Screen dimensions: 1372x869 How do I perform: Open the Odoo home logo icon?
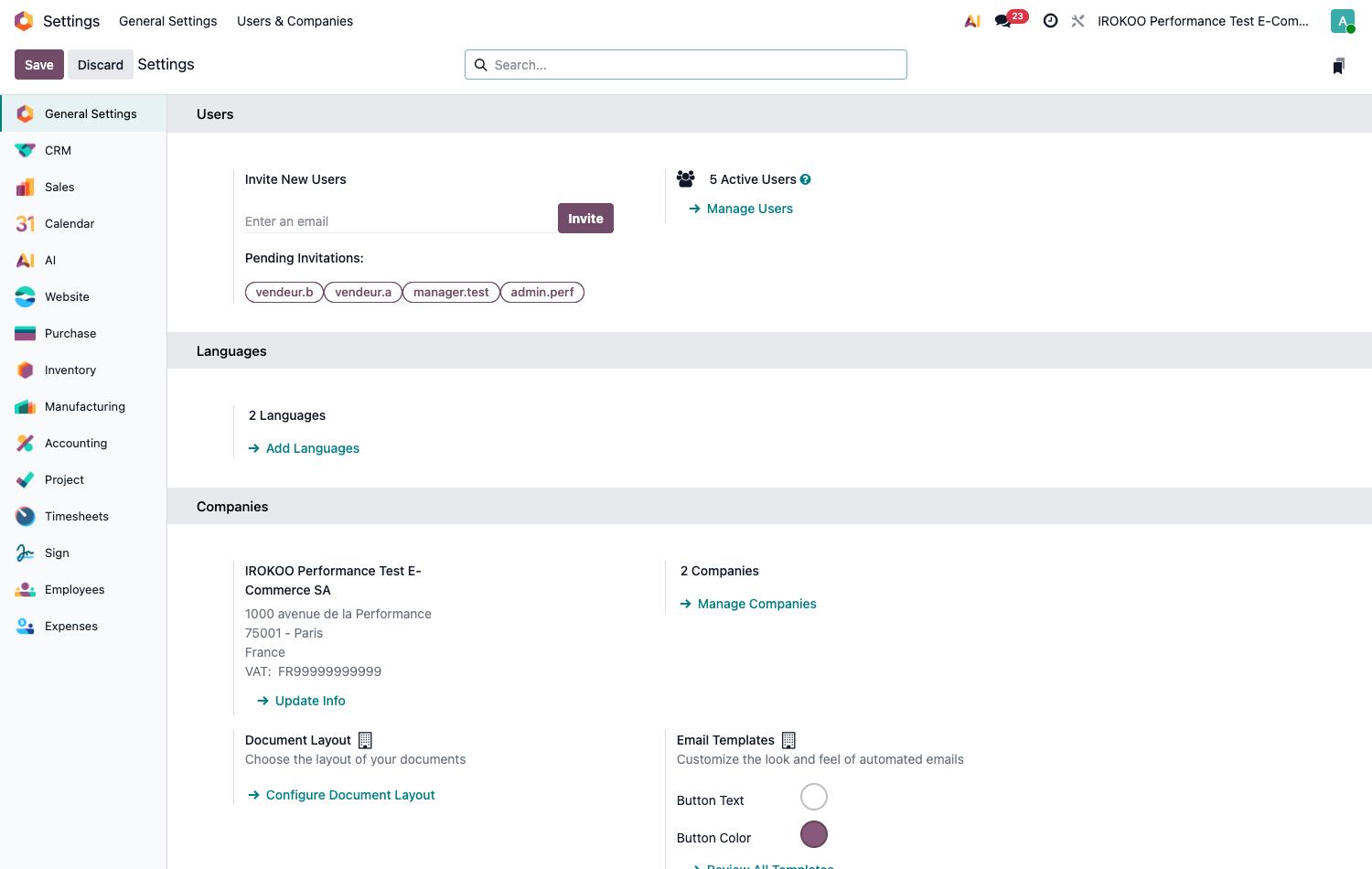click(24, 21)
